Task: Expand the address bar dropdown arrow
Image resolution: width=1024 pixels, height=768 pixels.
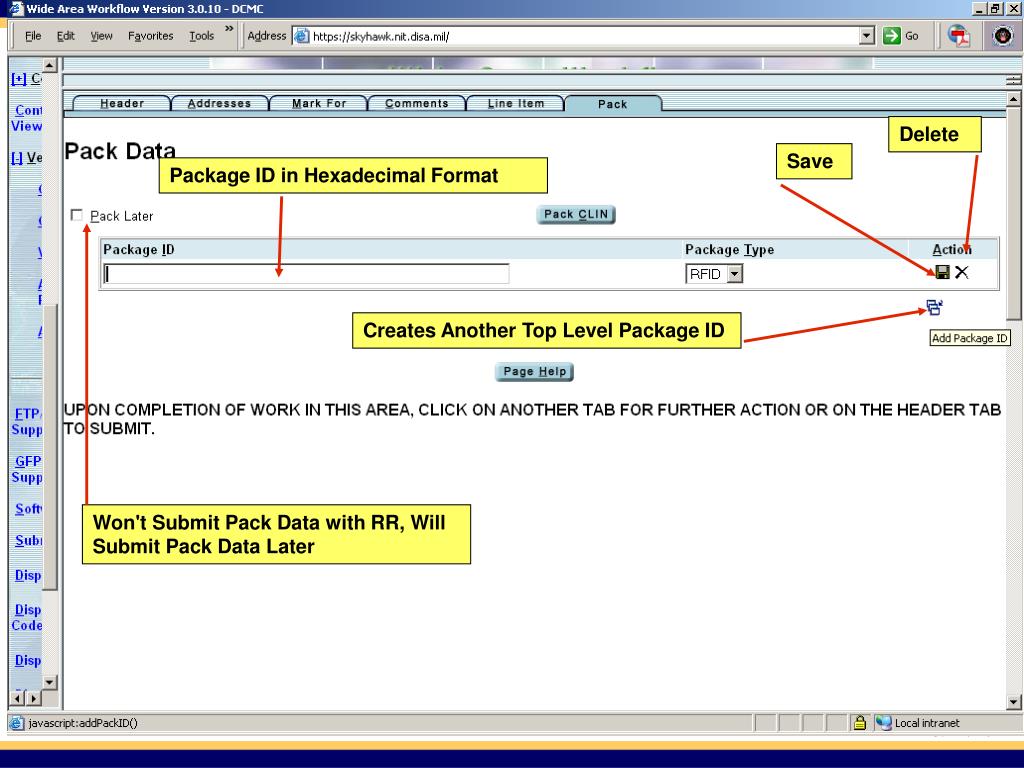Action: 867,36
